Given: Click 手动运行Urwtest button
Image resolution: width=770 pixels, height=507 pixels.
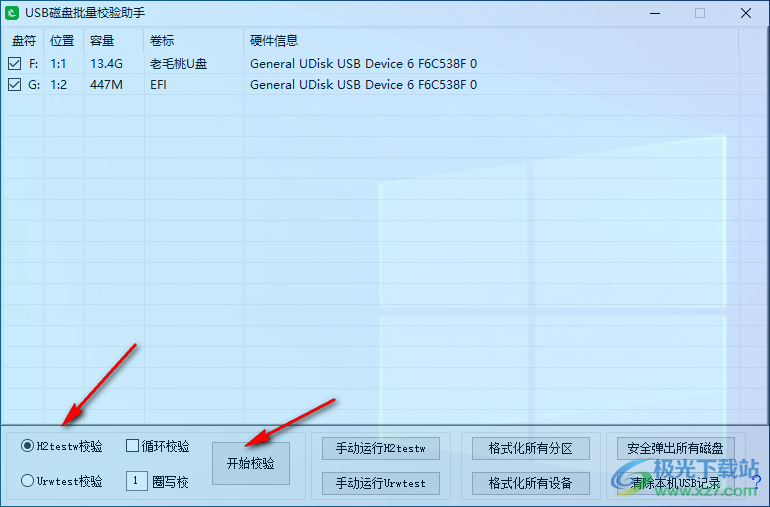Looking at the screenshot, I should (381, 483).
